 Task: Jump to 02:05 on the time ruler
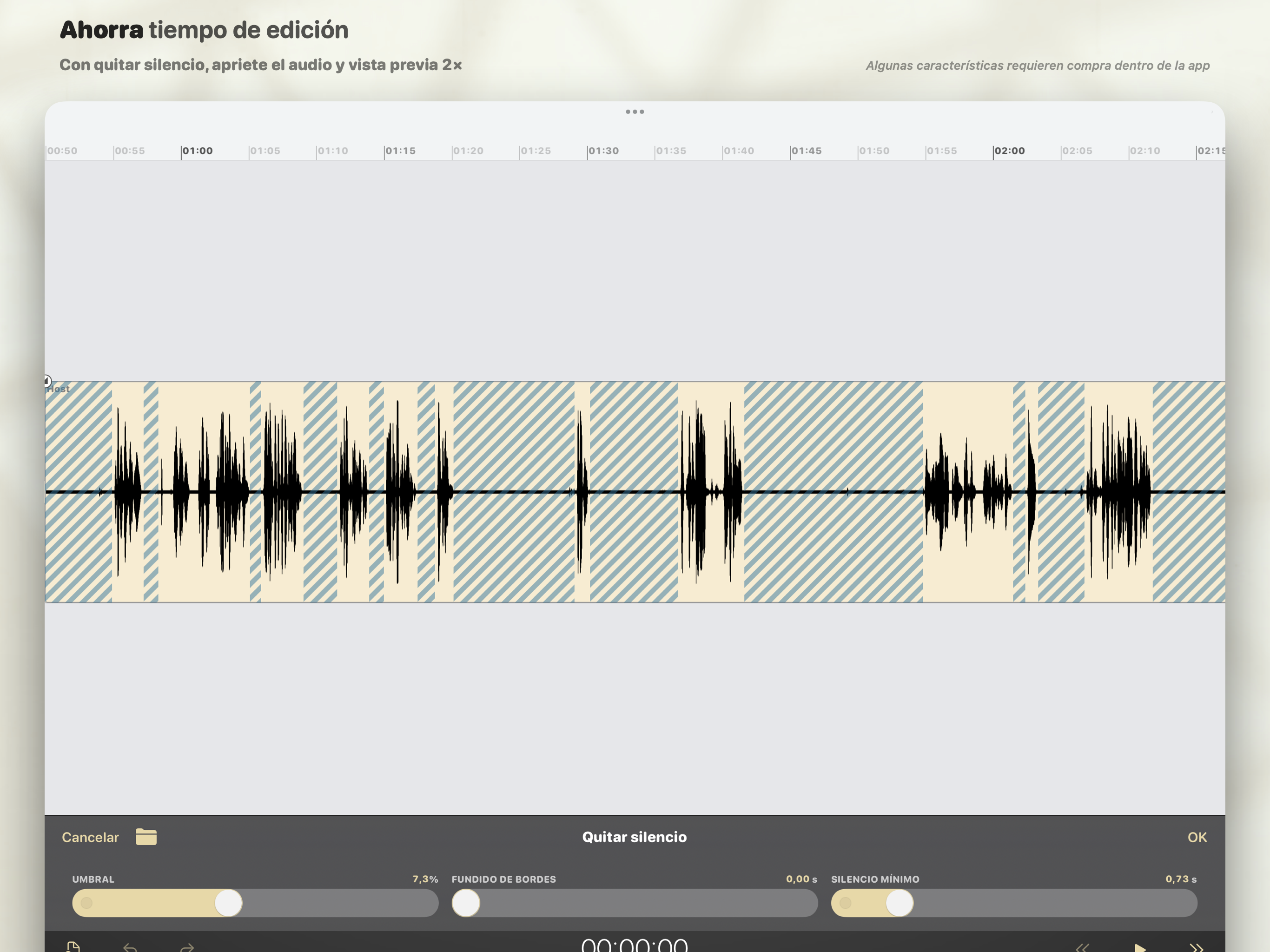pos(1077,151)
